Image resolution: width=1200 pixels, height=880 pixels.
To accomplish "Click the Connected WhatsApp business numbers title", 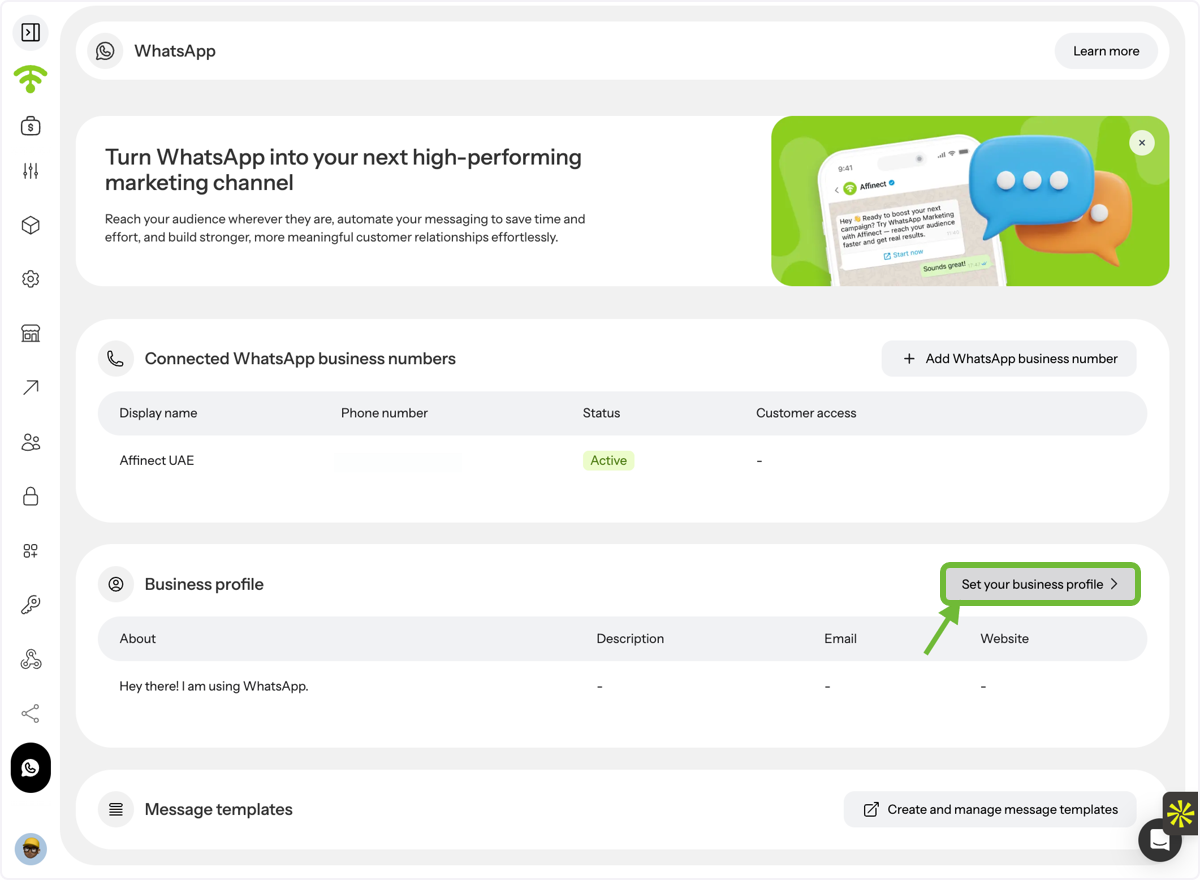I will tap(300, 359).
